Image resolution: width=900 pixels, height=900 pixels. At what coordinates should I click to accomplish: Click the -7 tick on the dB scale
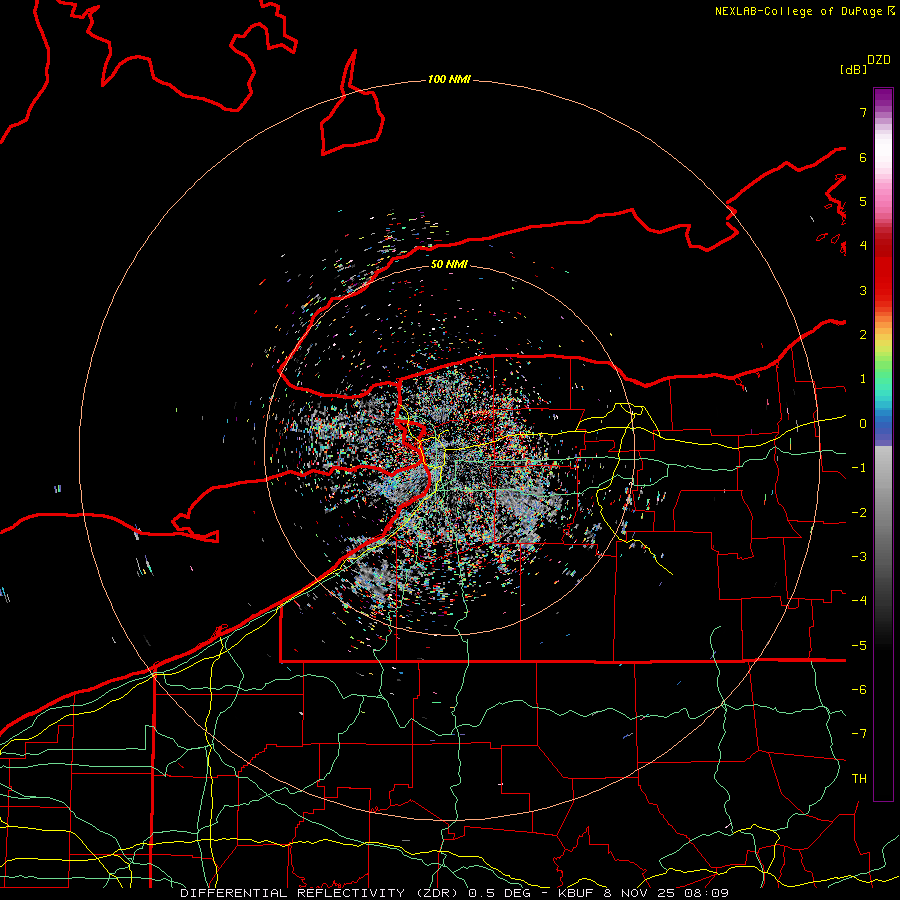point(859,734)
